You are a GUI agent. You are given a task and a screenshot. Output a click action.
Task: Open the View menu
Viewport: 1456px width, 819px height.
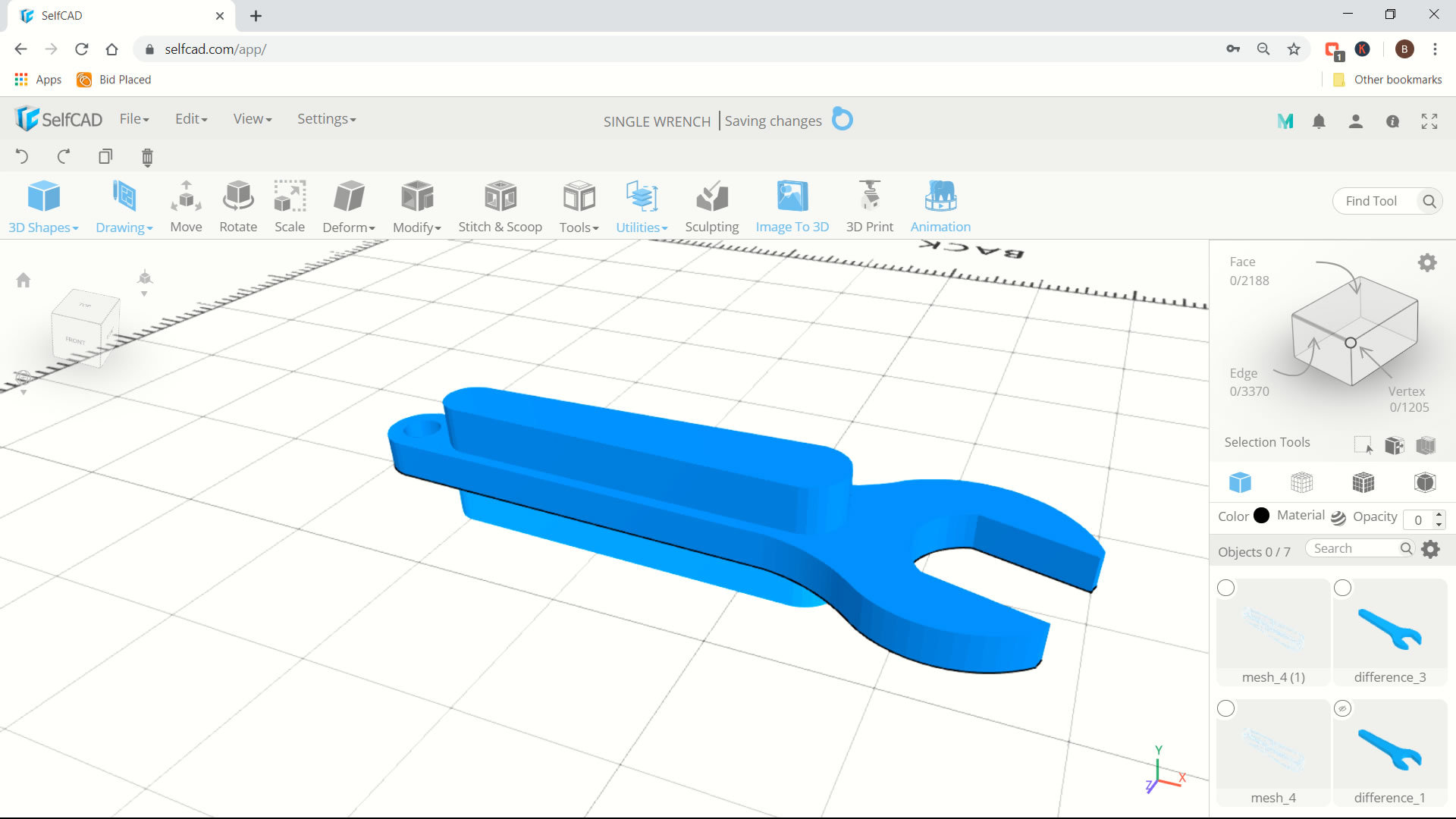[x=253, y=119]
